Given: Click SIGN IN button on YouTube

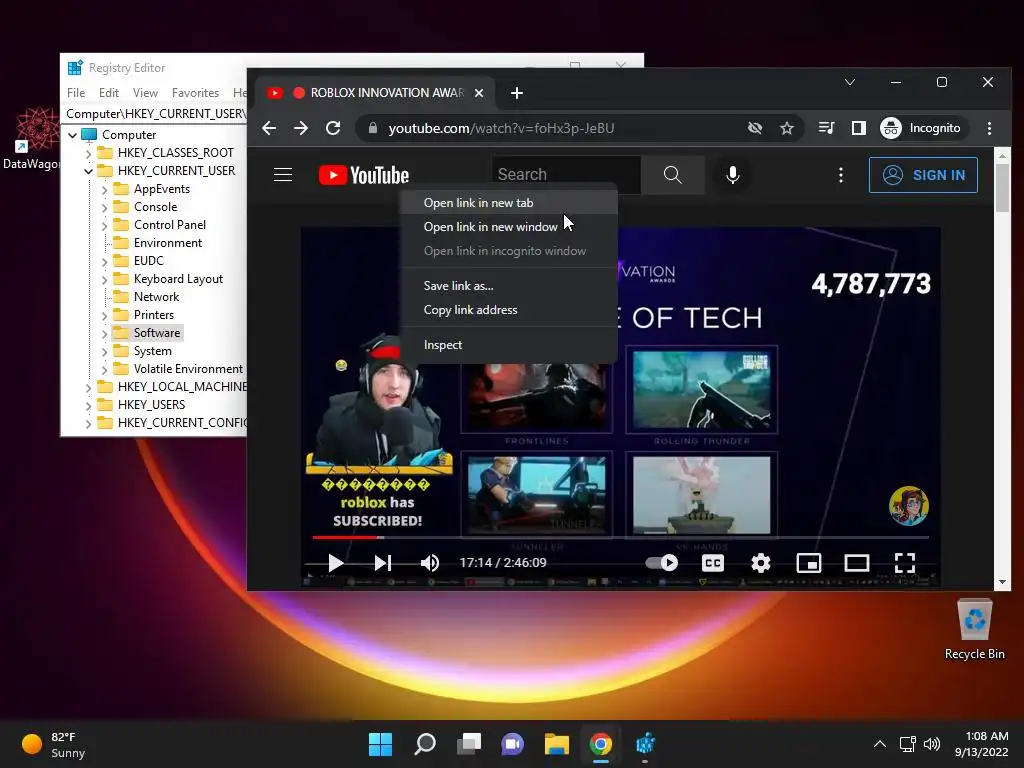Looking at the screenshot, I should [x=923, y=175].
